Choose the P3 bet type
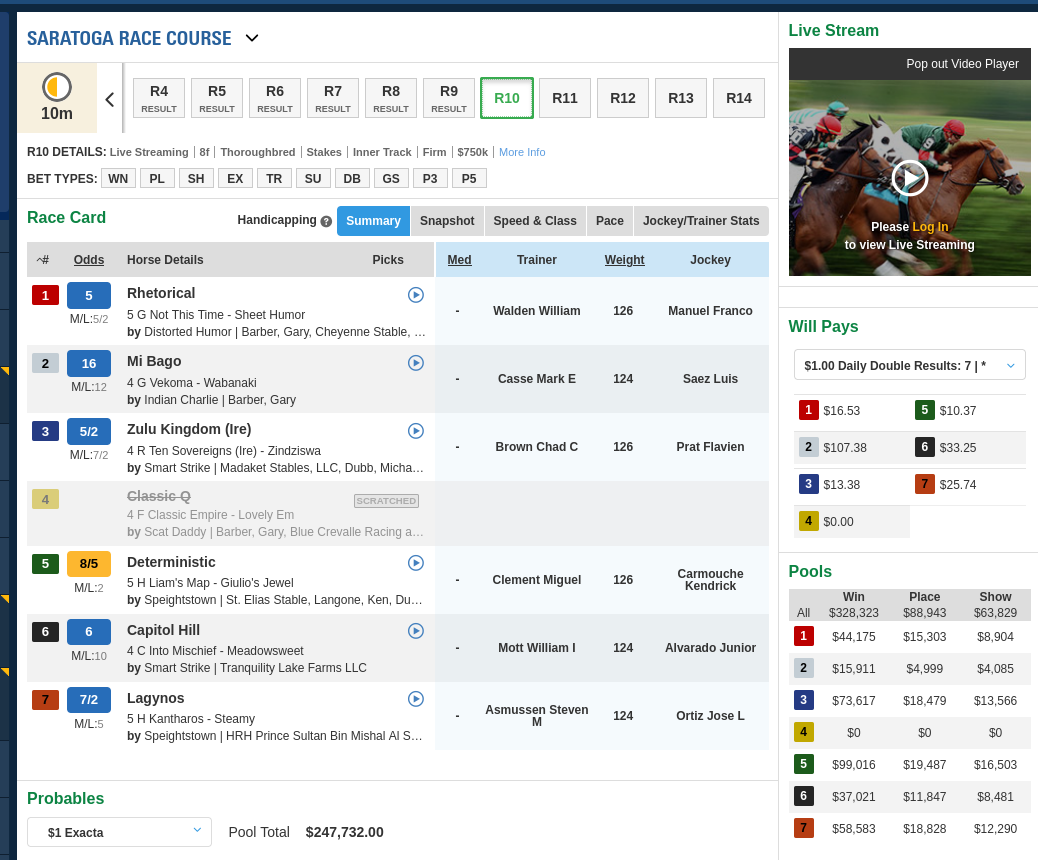Screen dimensions: 1038x860 [430, 179]
